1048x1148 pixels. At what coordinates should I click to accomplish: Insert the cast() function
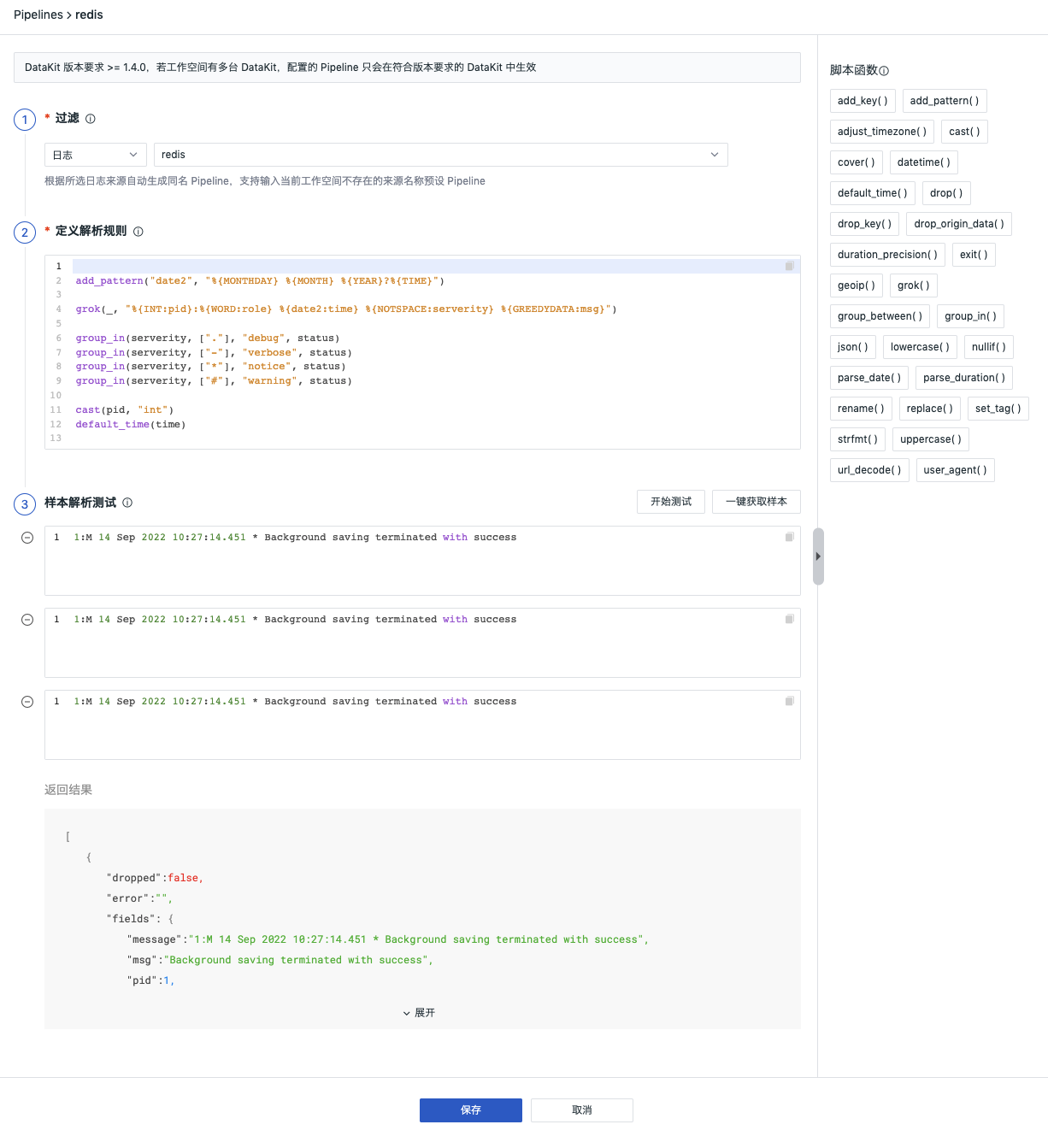point(964,132)
